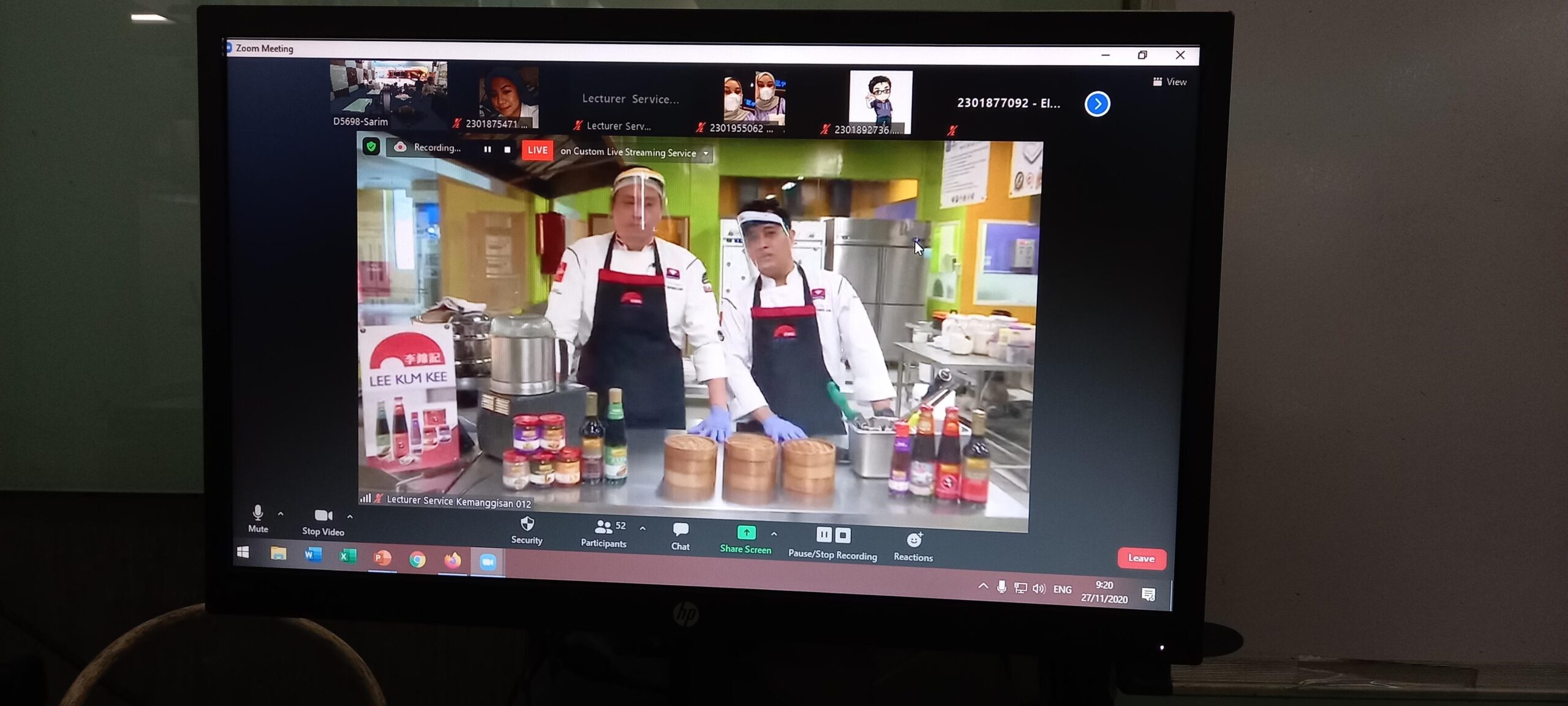Expand Share Screen options arrow

pos(774,534)
